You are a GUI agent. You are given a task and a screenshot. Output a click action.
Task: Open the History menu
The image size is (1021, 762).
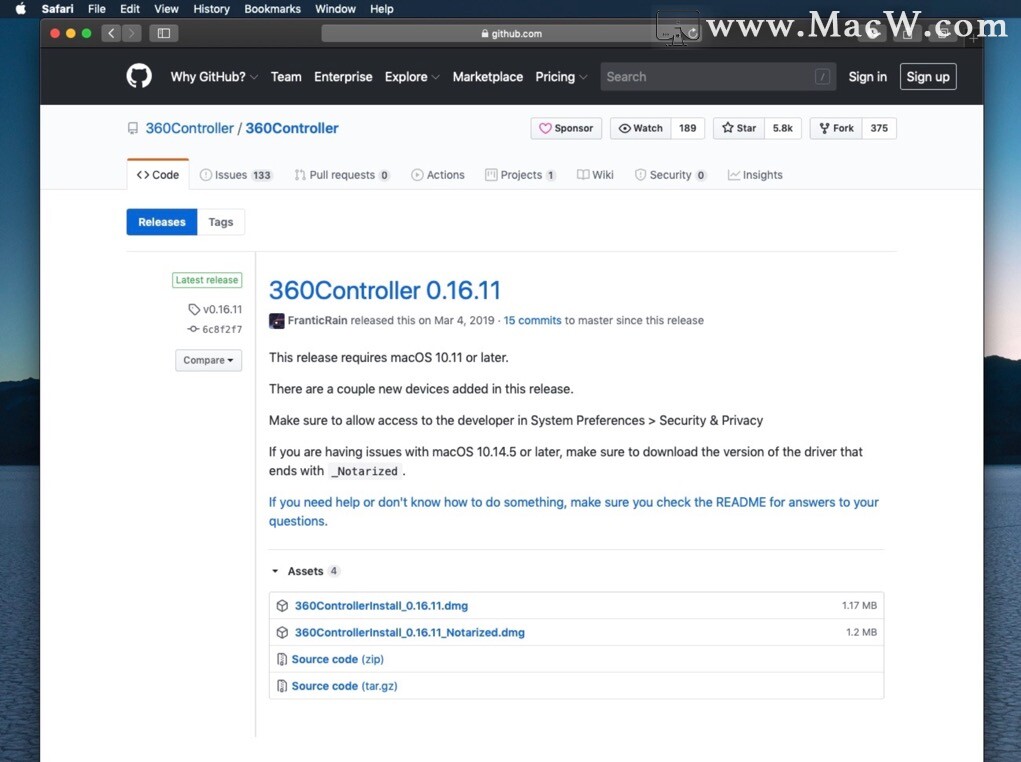click(211, 8)
